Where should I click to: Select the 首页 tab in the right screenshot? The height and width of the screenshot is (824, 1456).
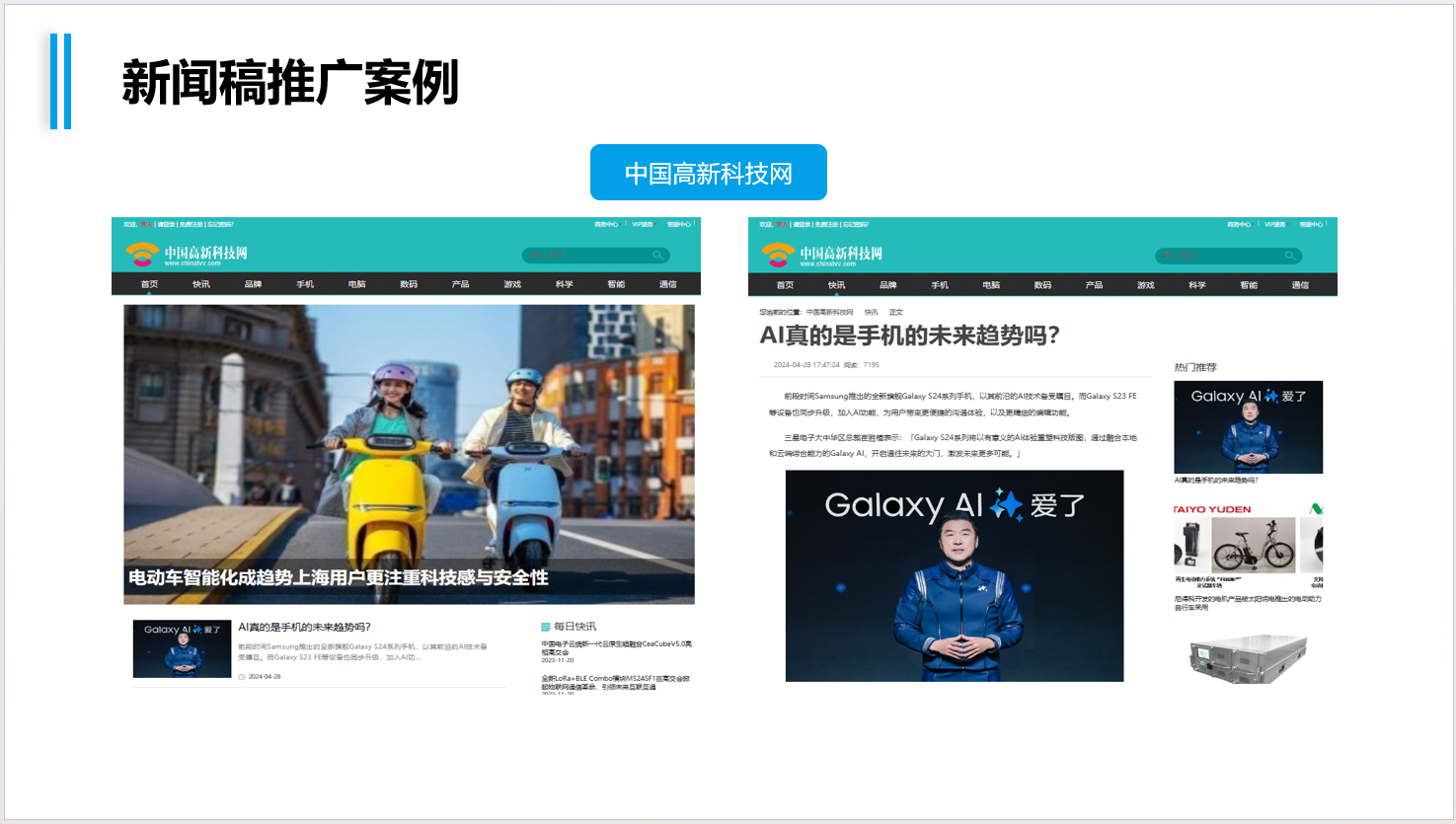(785, 285)
